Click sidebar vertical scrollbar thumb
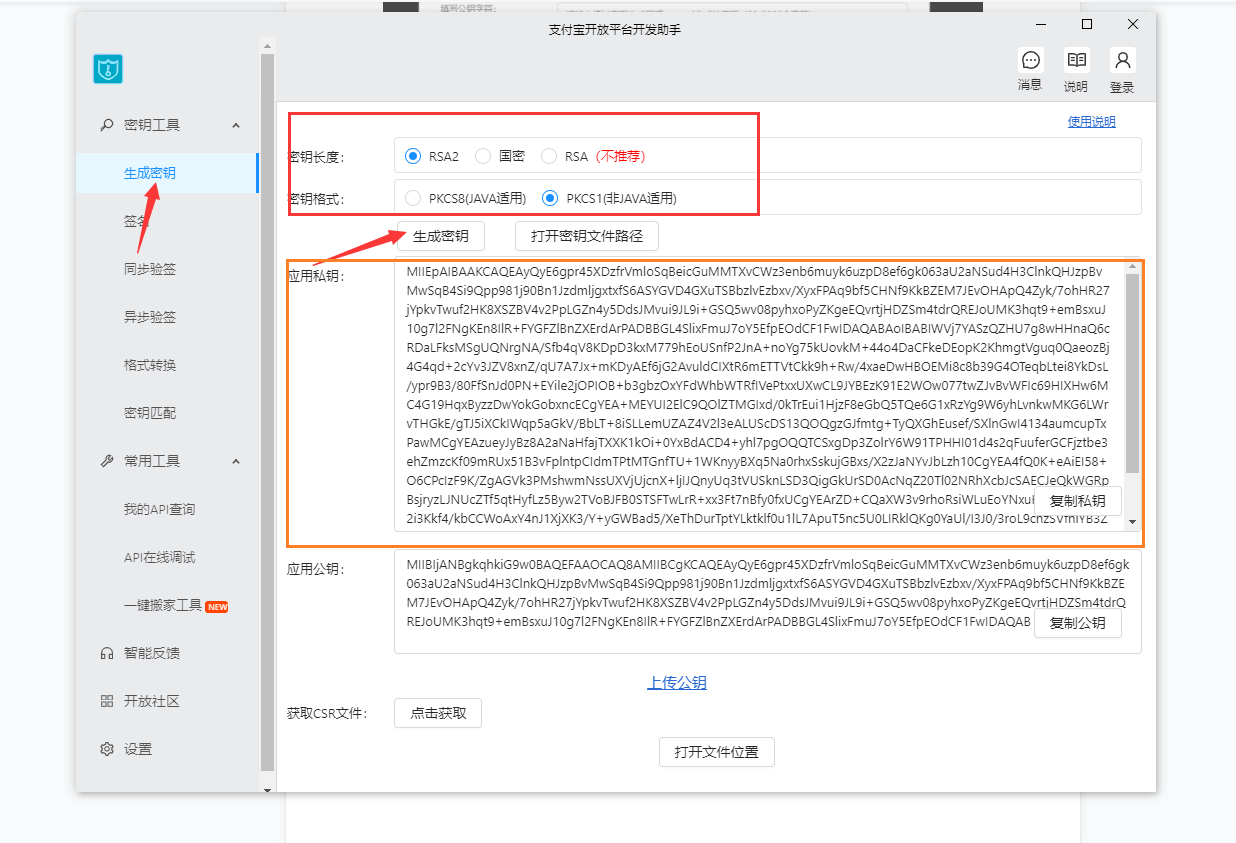This screenshot has width=1236, height=843. pyautogui.click(x=267, y=412)
